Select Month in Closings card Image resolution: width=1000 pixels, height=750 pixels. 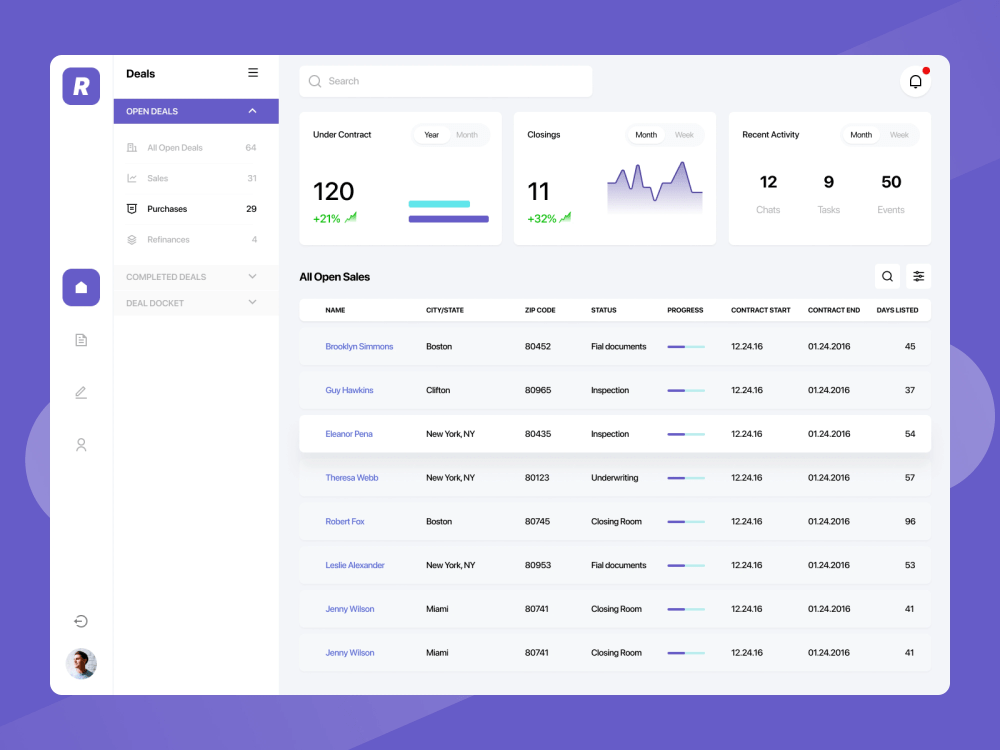click(646, 135)
